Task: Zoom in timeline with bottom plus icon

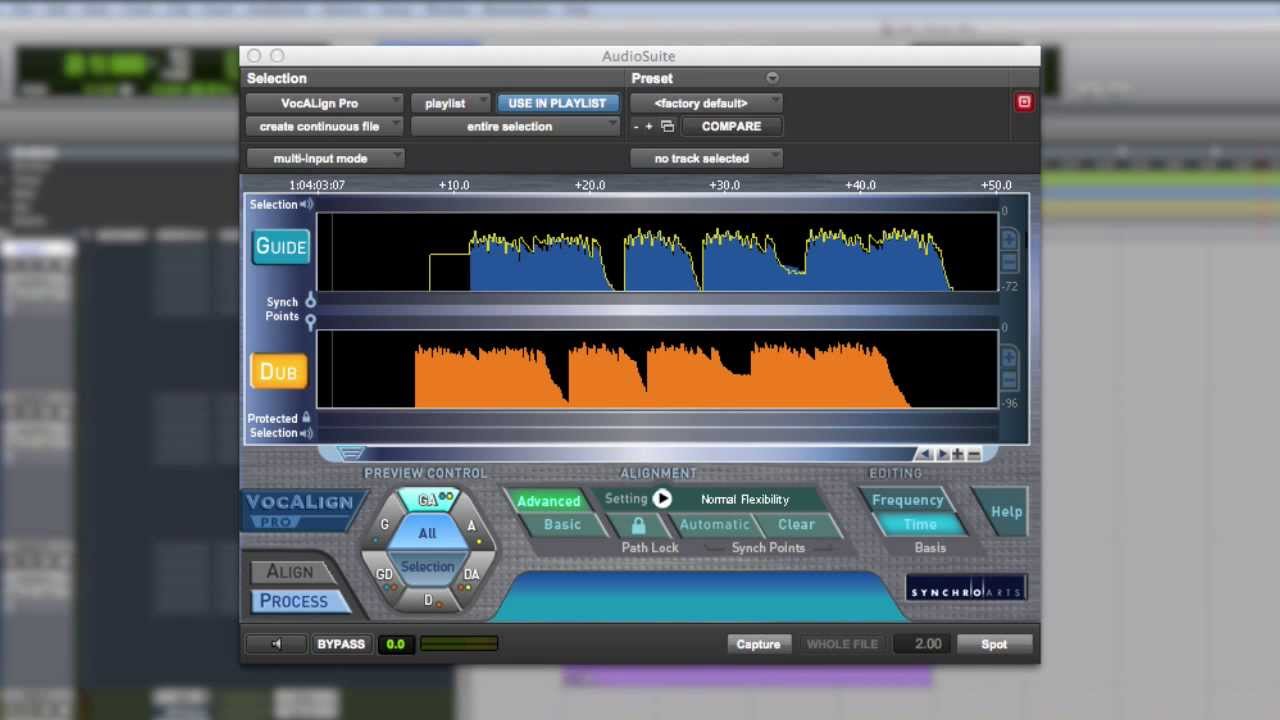Action: pos(958,454)
